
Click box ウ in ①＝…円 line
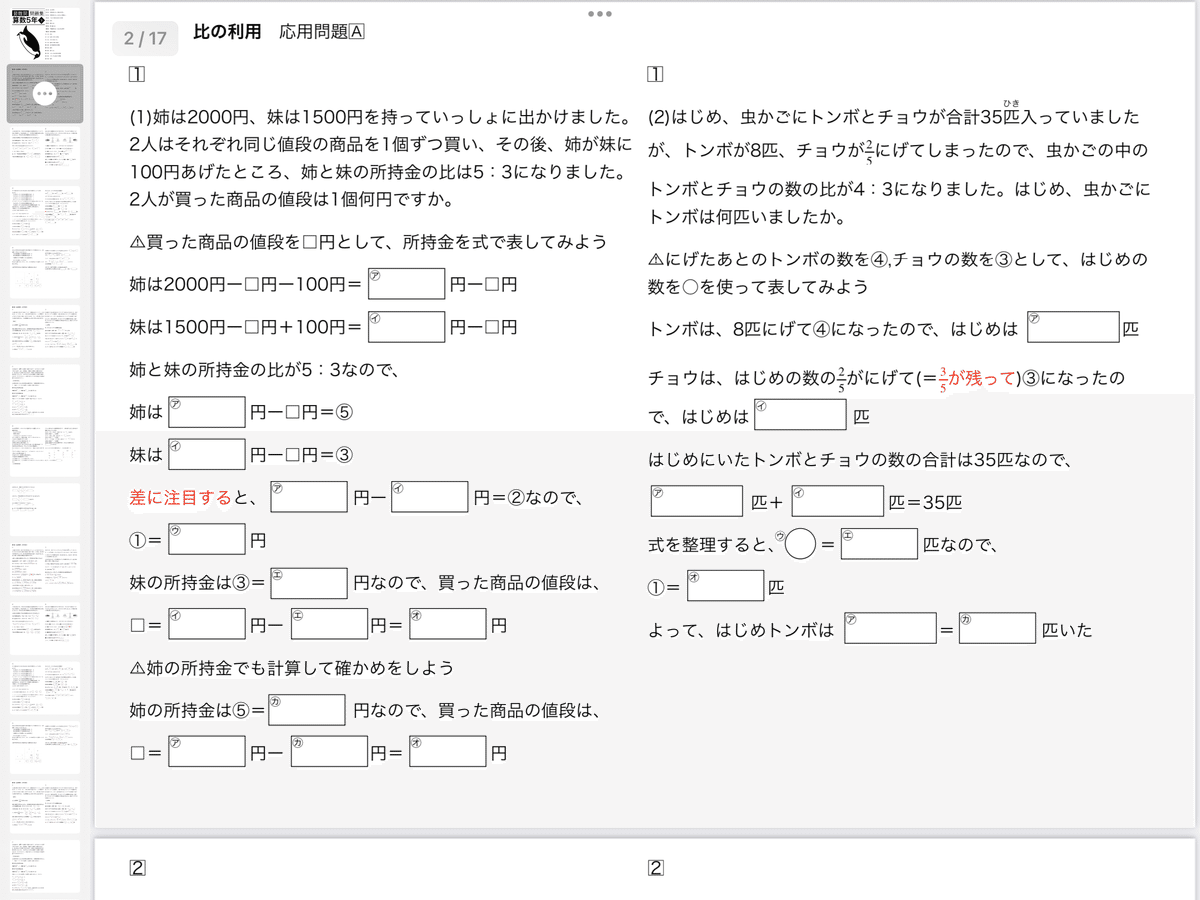point(207,539)
